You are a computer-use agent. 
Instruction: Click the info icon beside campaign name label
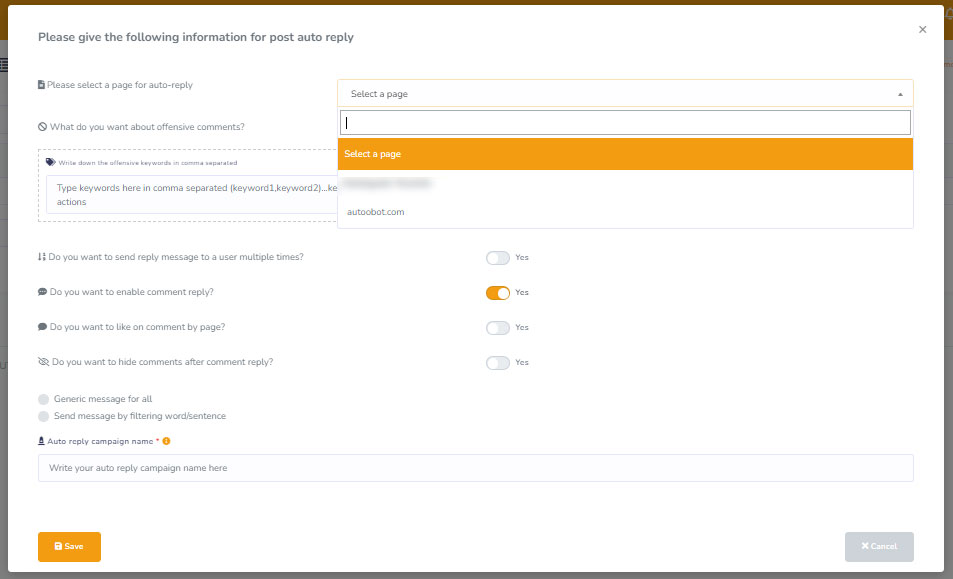[x=166, y=441]
